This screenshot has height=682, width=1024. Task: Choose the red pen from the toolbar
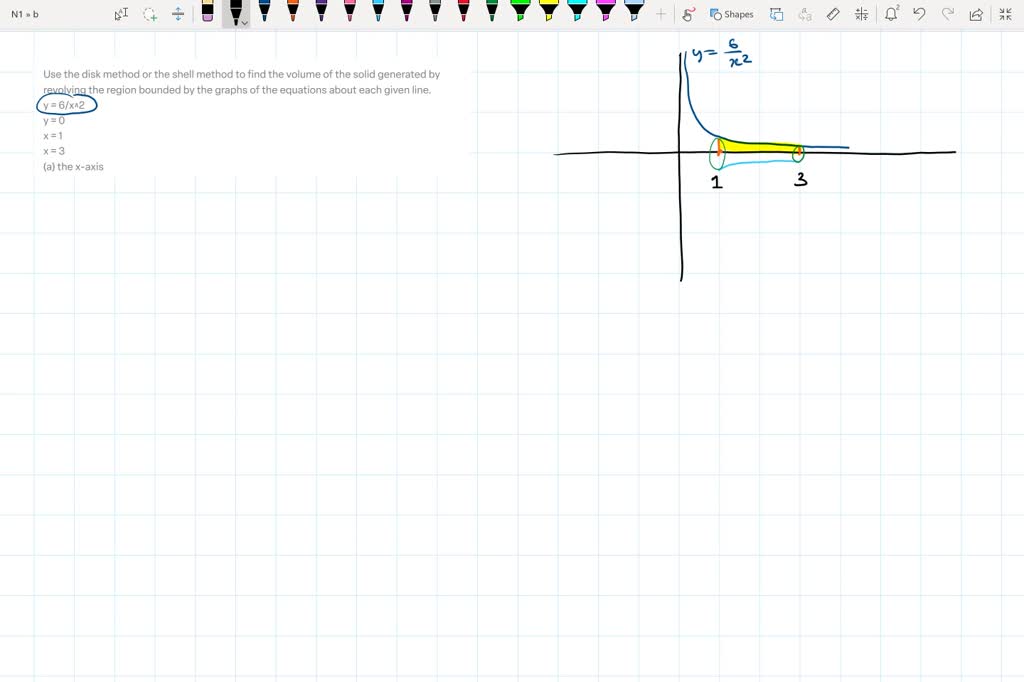(x=462, y=13)
